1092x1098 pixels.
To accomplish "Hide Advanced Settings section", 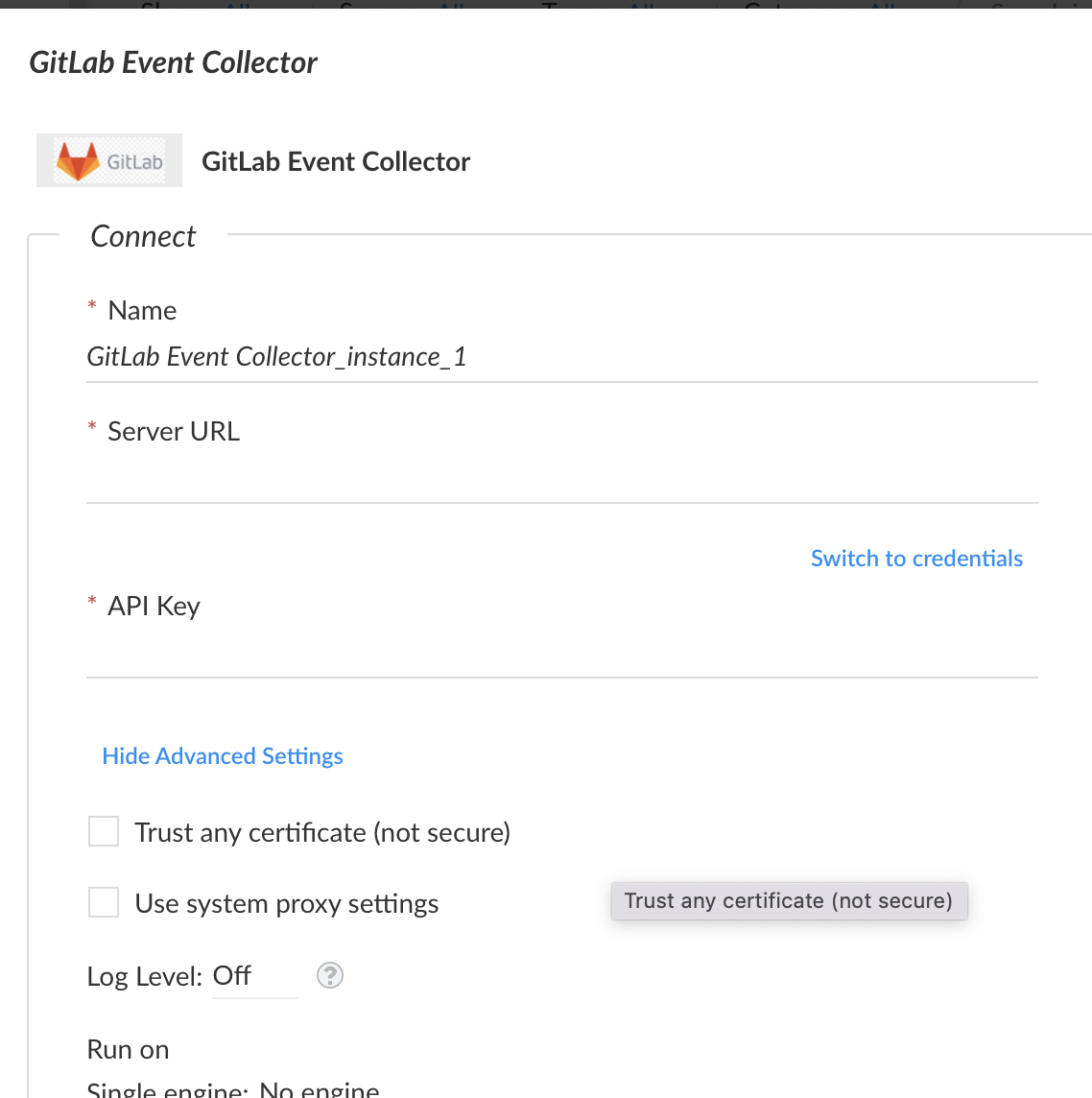I will pos(223,756).
